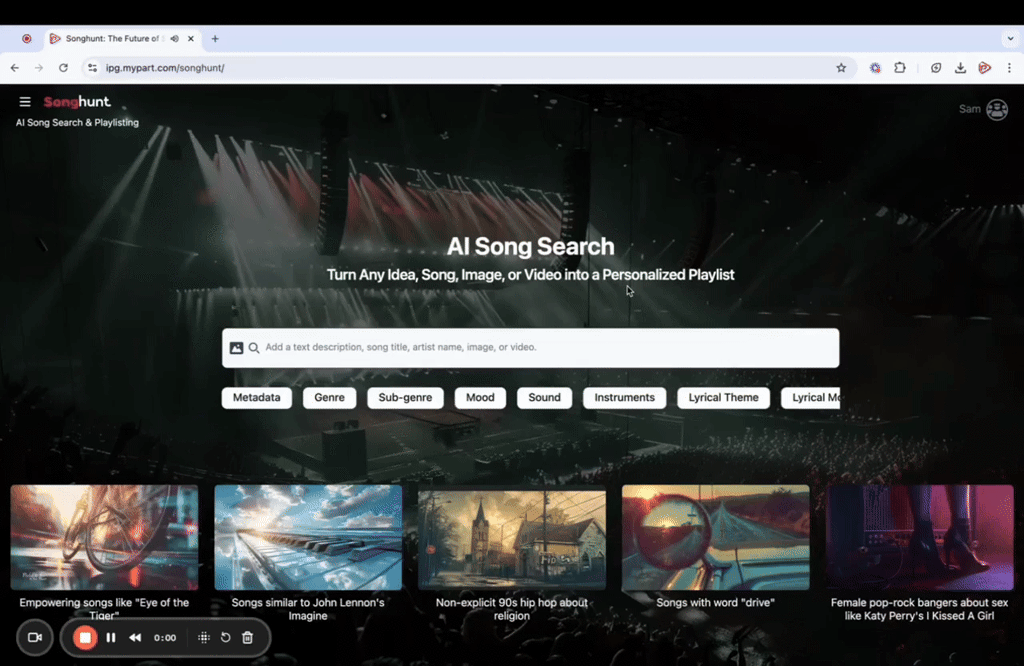Pause the recording with the pause icon
The width and height of the screenshot is (1024, 666).
pos(111,637)
